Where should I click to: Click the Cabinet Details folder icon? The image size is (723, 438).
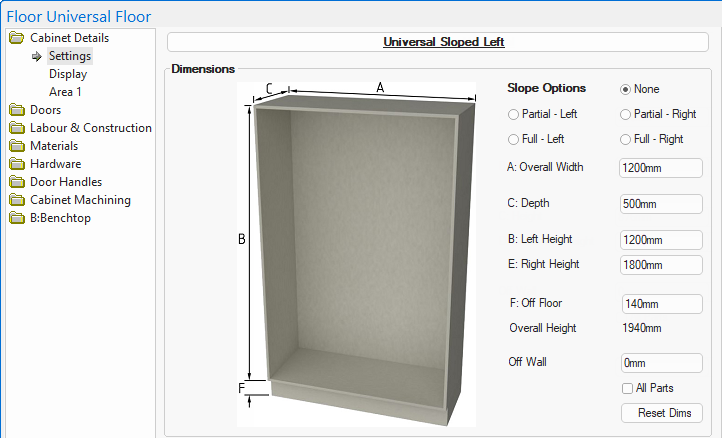[17, 38]
